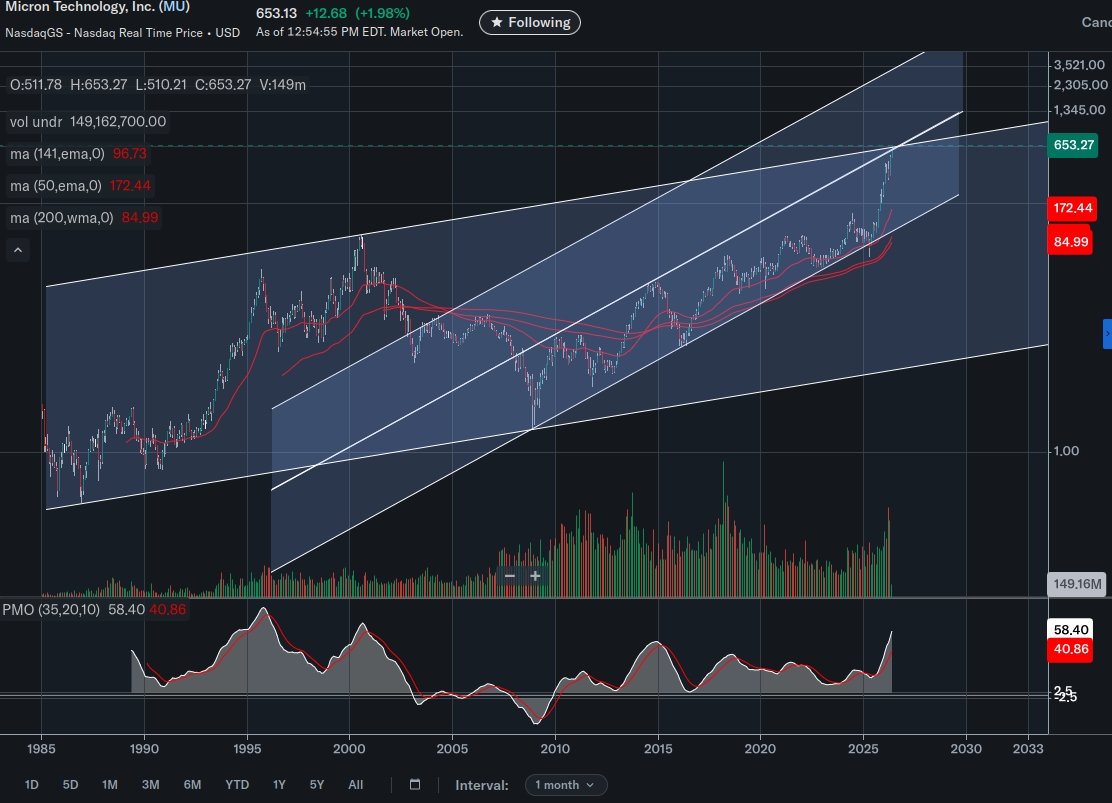Click the 653.13 current price quote
The height and width of the screenshot is (803, 1112).
tap(277, 13)
